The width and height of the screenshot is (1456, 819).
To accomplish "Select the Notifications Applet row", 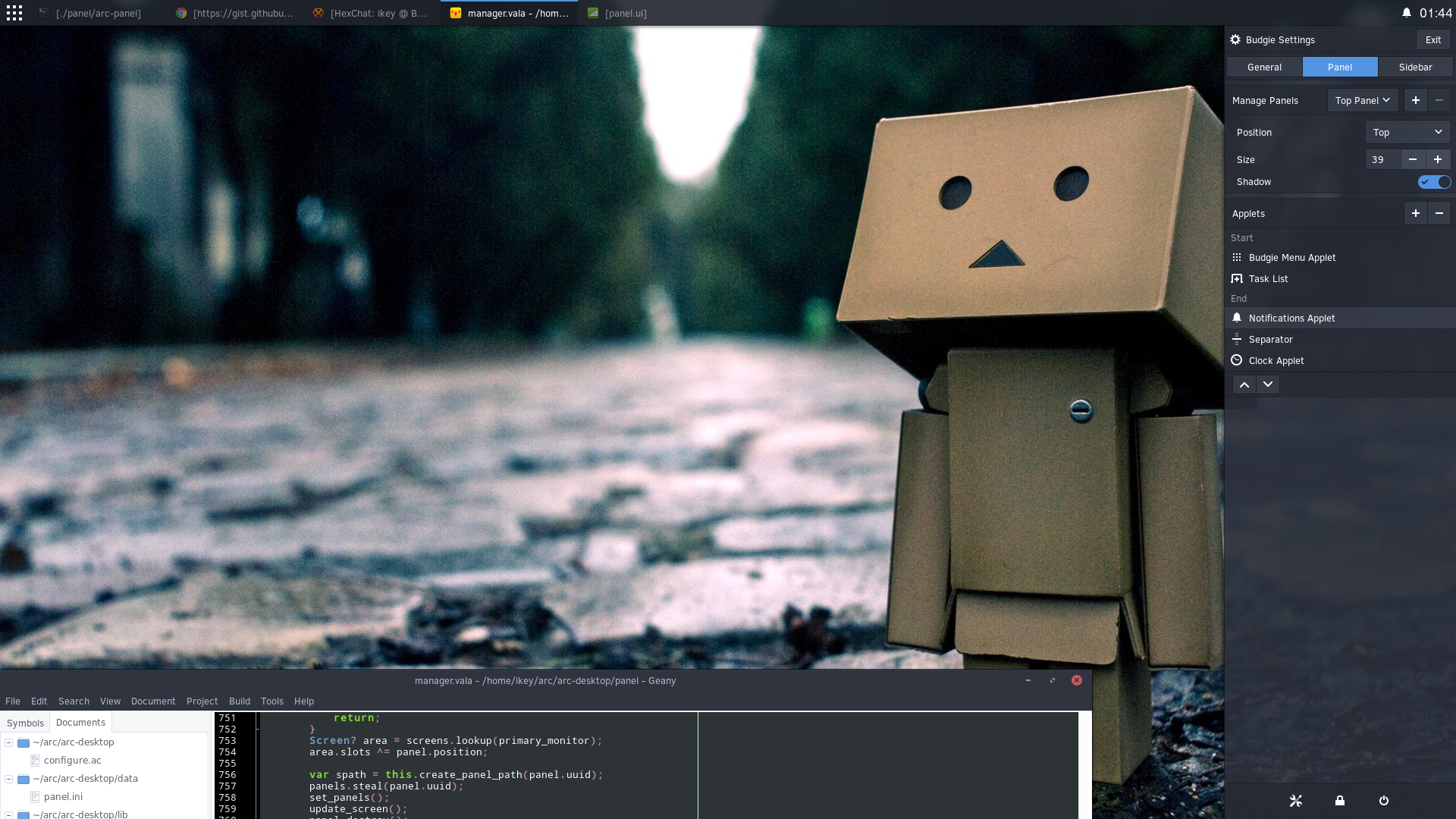I will pyautogui.click(x=1339, y=318).
